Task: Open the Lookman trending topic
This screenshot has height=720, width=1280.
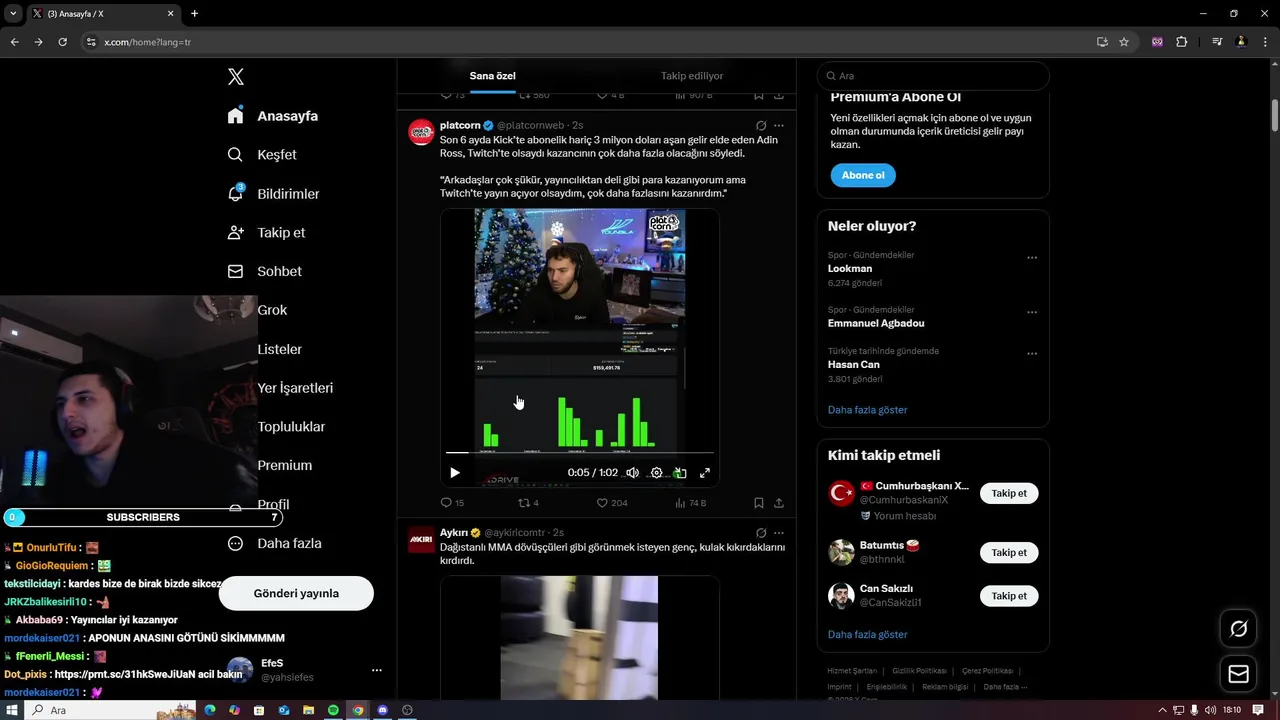Action: pyautogui.click(x=849, y=269)
